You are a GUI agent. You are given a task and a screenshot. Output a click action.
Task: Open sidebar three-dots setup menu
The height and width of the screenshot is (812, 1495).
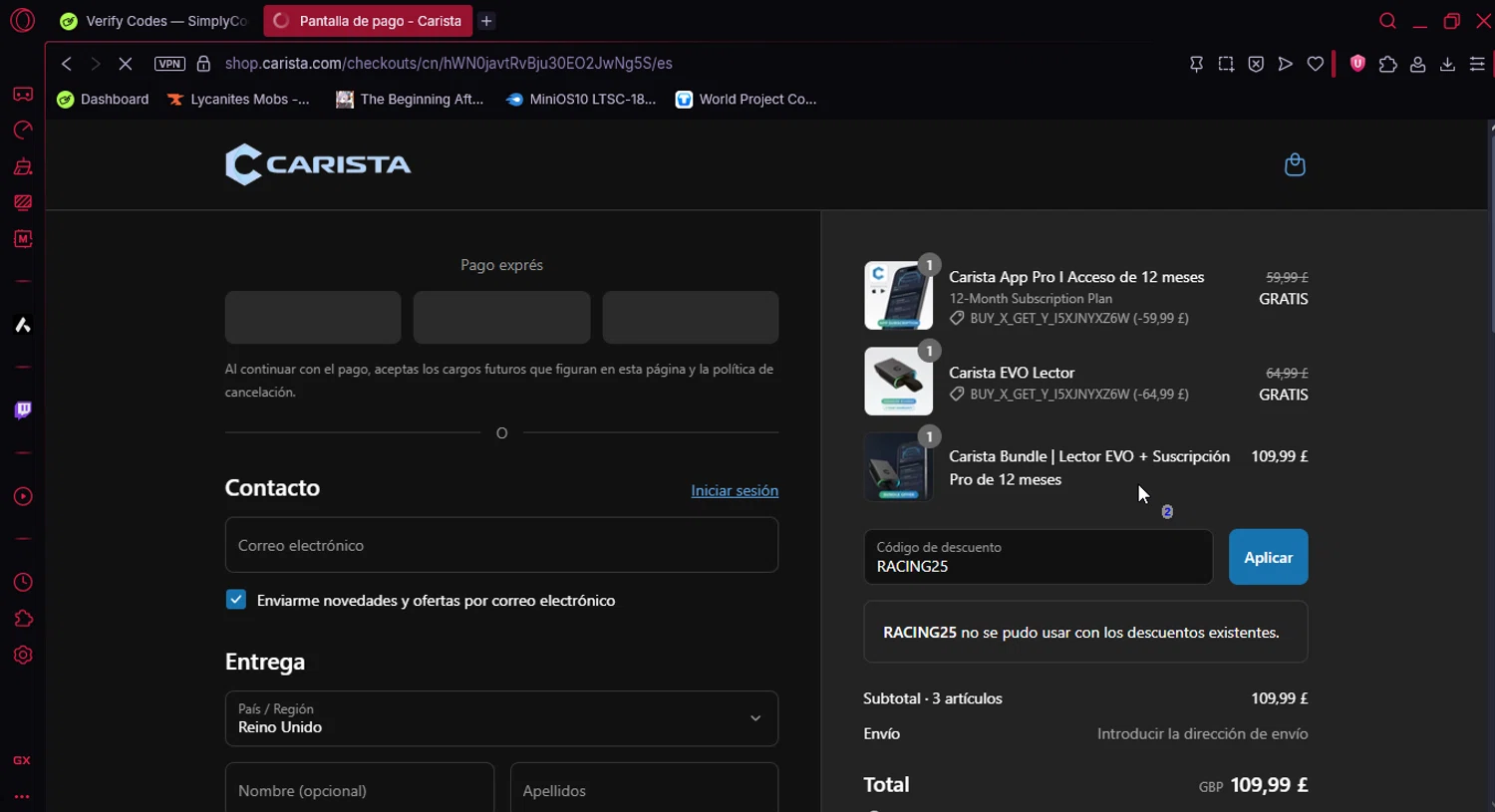22,797
